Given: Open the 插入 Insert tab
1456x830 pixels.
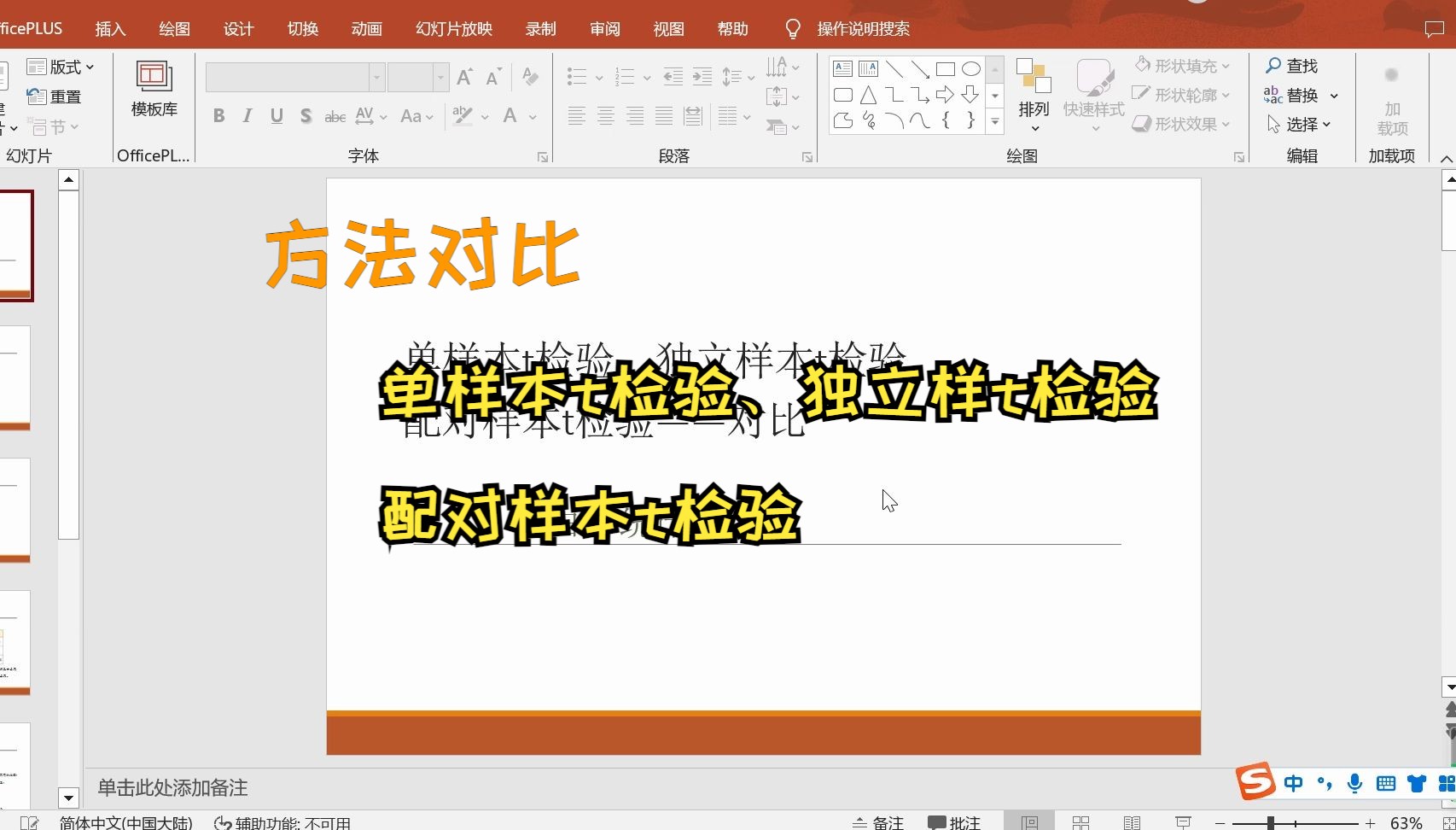Looking at the screenshot, I should [110, 29].
